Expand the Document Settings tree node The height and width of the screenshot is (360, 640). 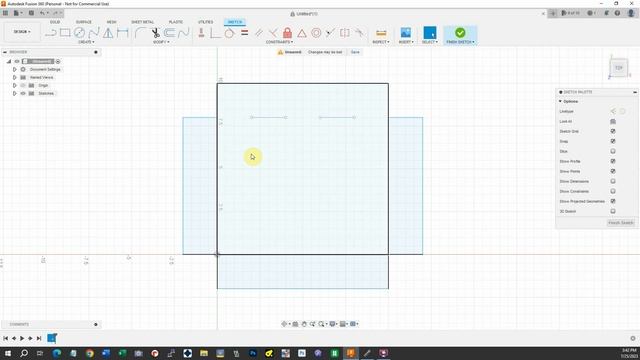tap(15, 69)
